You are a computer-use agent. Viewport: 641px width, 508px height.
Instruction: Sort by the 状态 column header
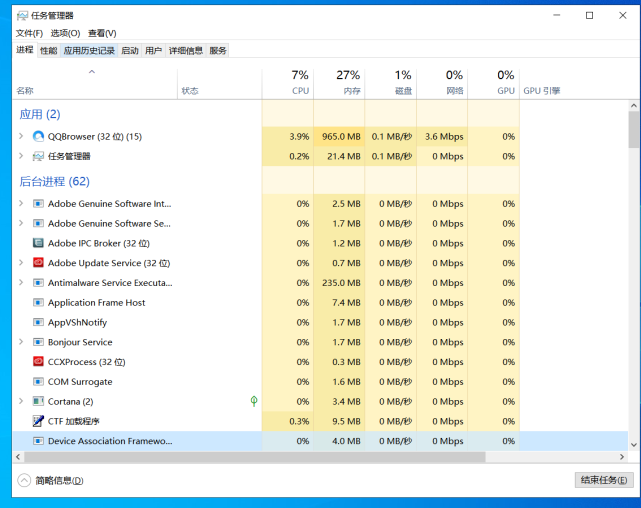point(220,84)
